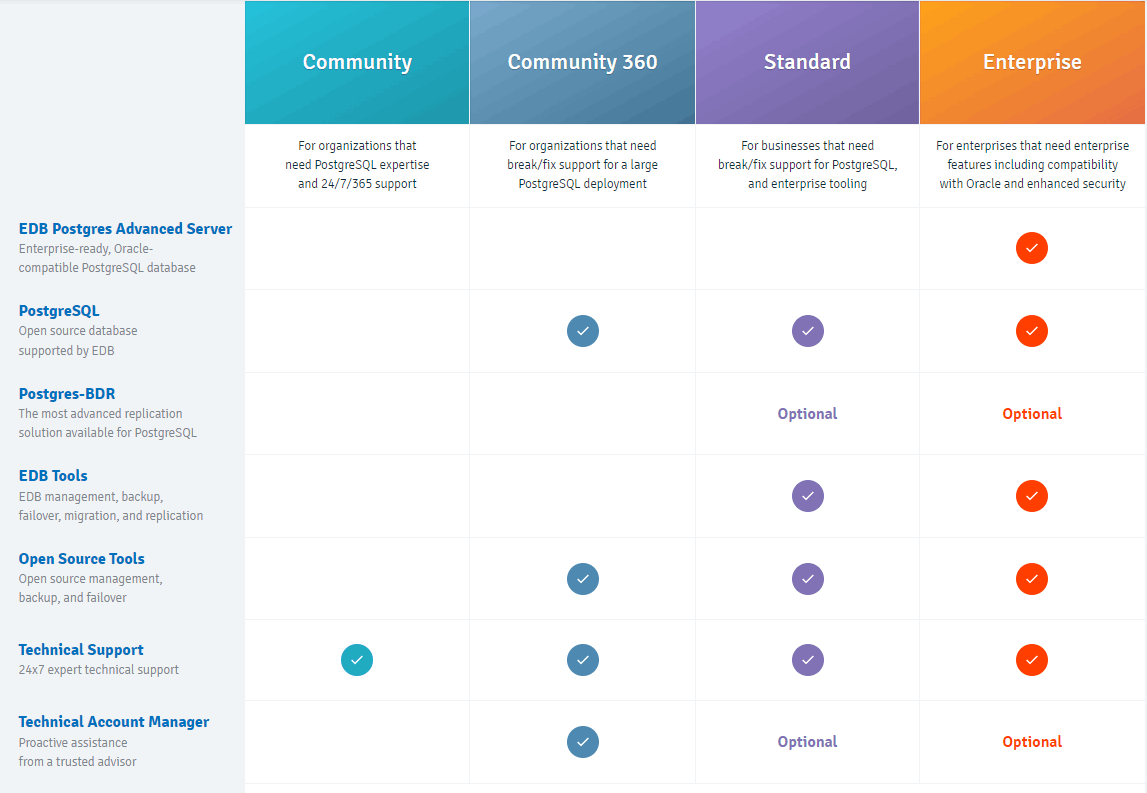Click Standard checkmark for Open Source Tools
Screen dimensions: 1147x793
[808, 579]
